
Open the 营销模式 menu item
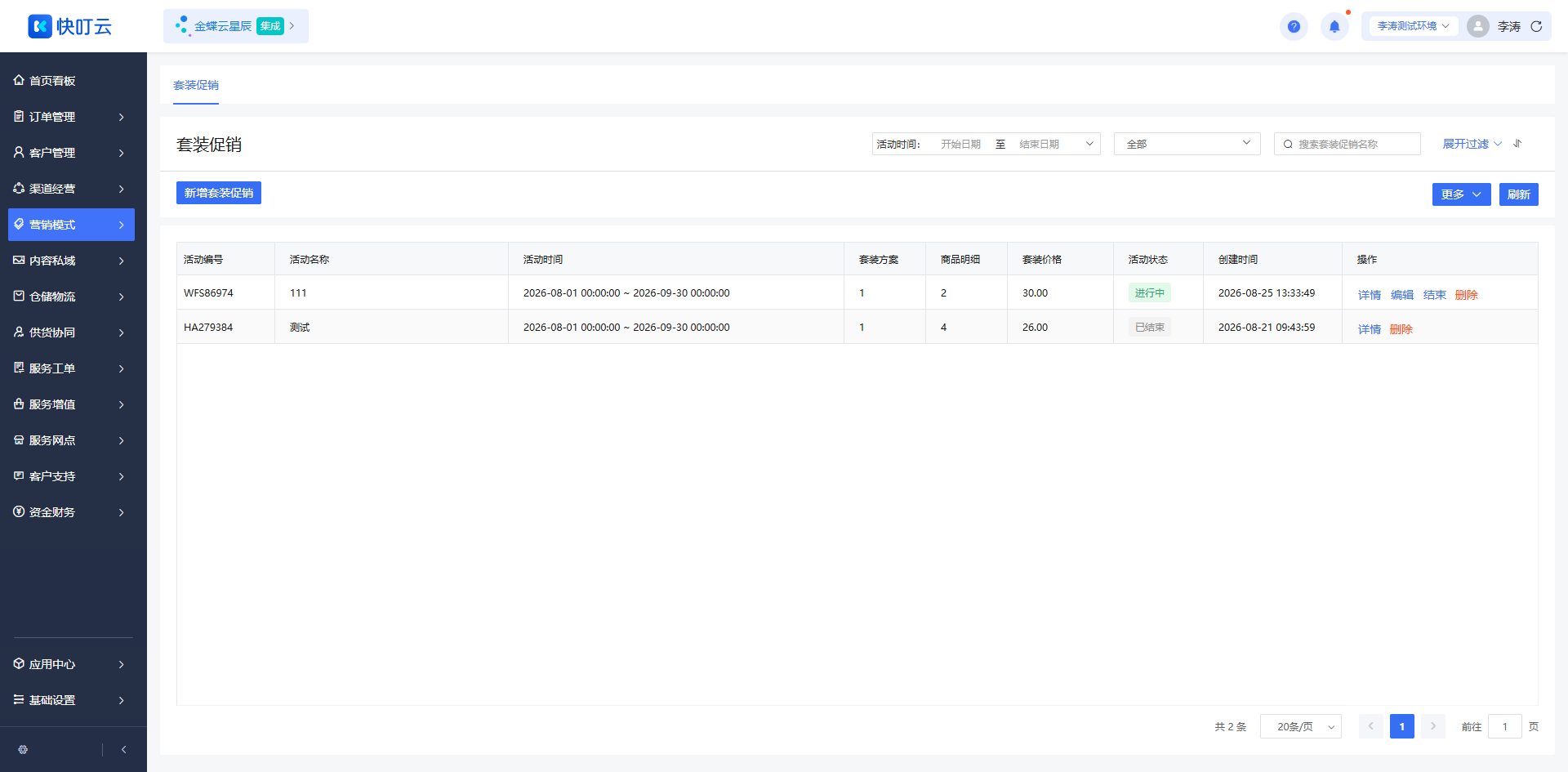point(71,225)
